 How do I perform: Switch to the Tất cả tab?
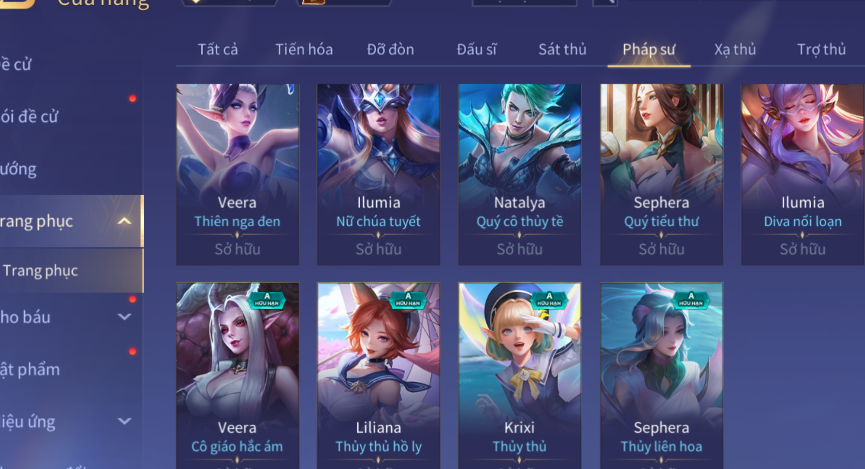pos(218,50)
